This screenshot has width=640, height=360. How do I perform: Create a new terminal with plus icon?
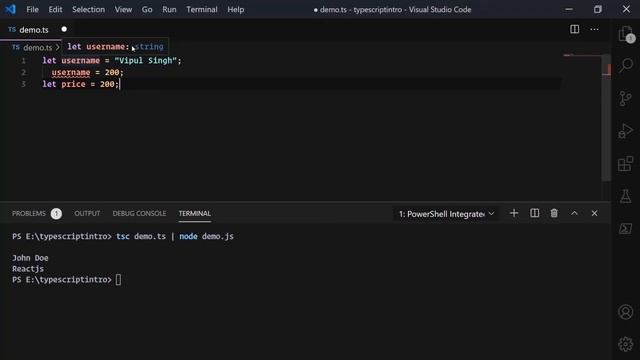[x=514, y=213]
